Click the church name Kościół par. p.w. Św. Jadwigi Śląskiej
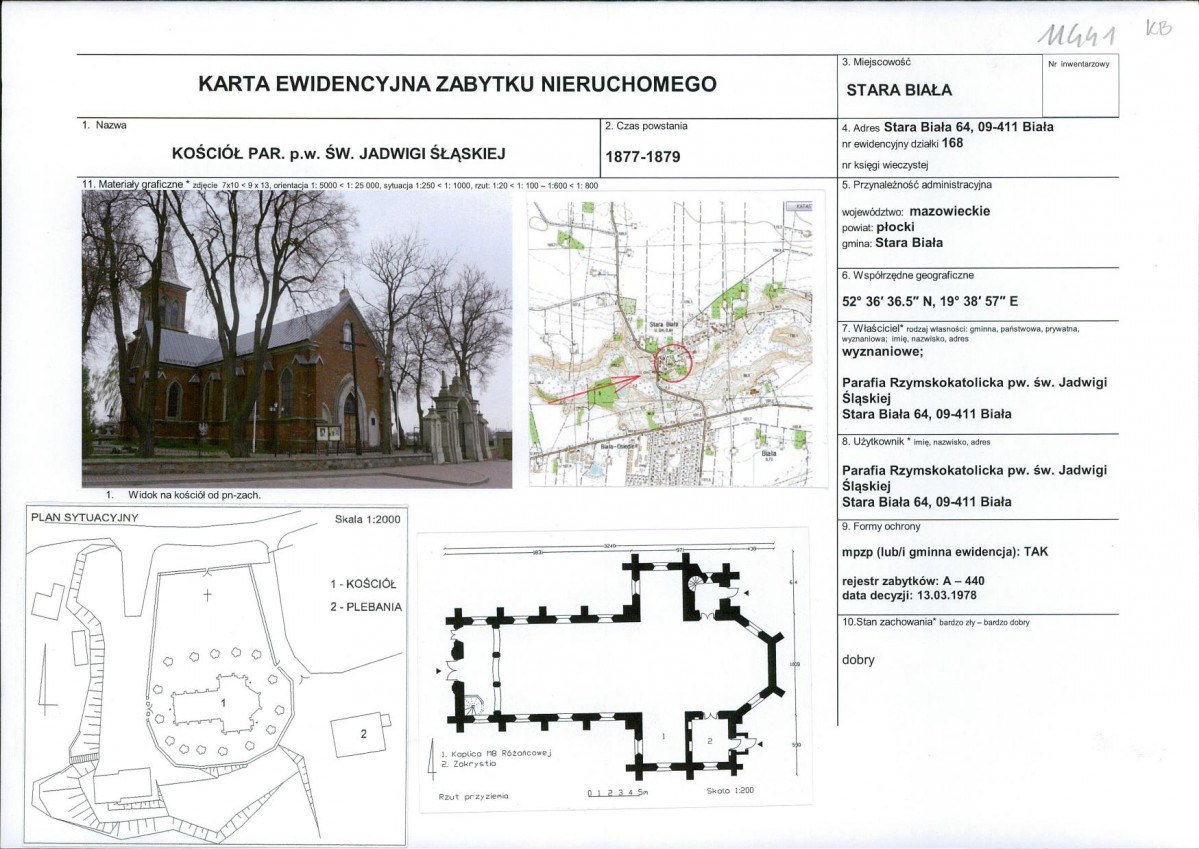 339,153
